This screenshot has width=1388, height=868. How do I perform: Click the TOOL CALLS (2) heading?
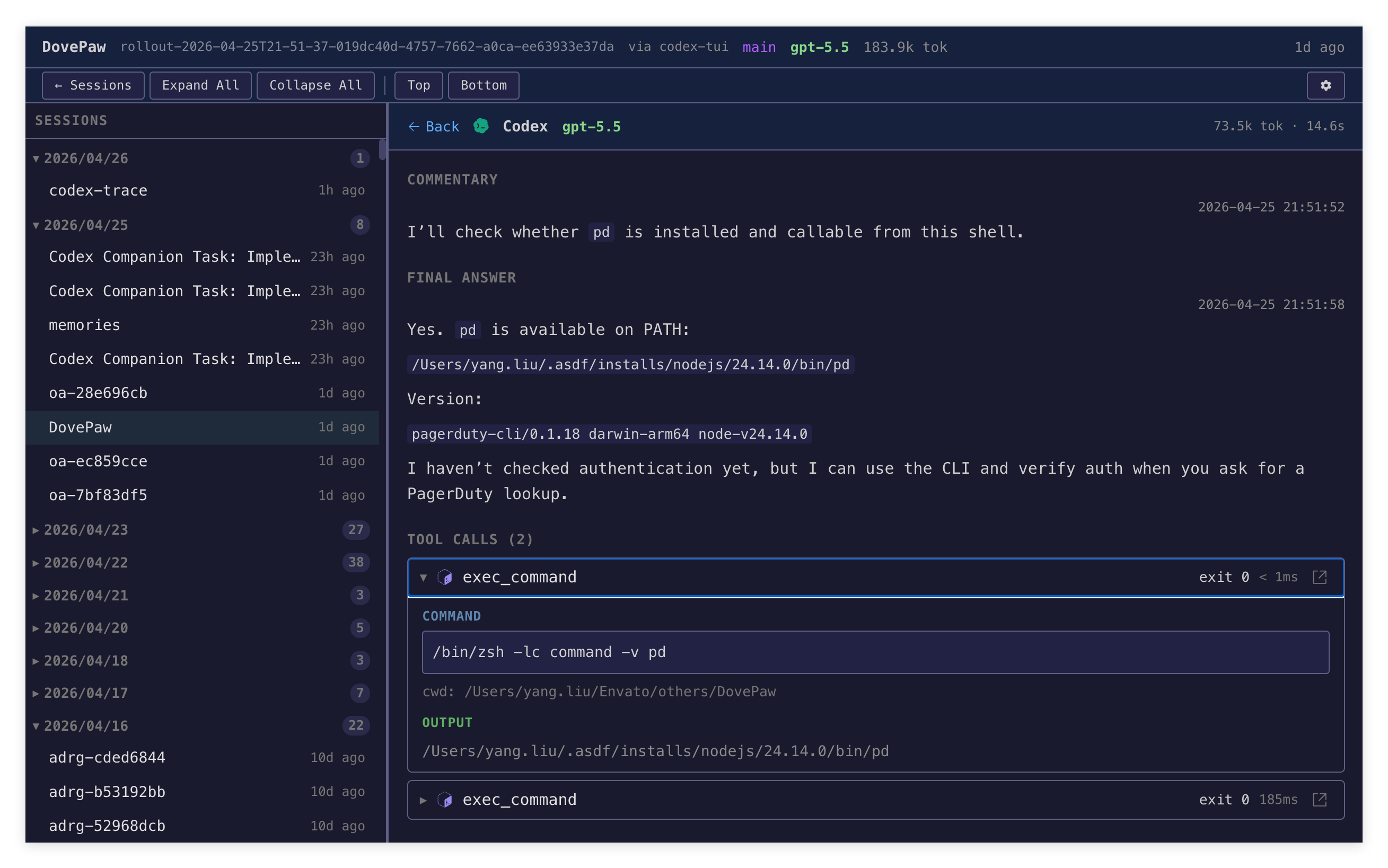(x=470, y=539)
